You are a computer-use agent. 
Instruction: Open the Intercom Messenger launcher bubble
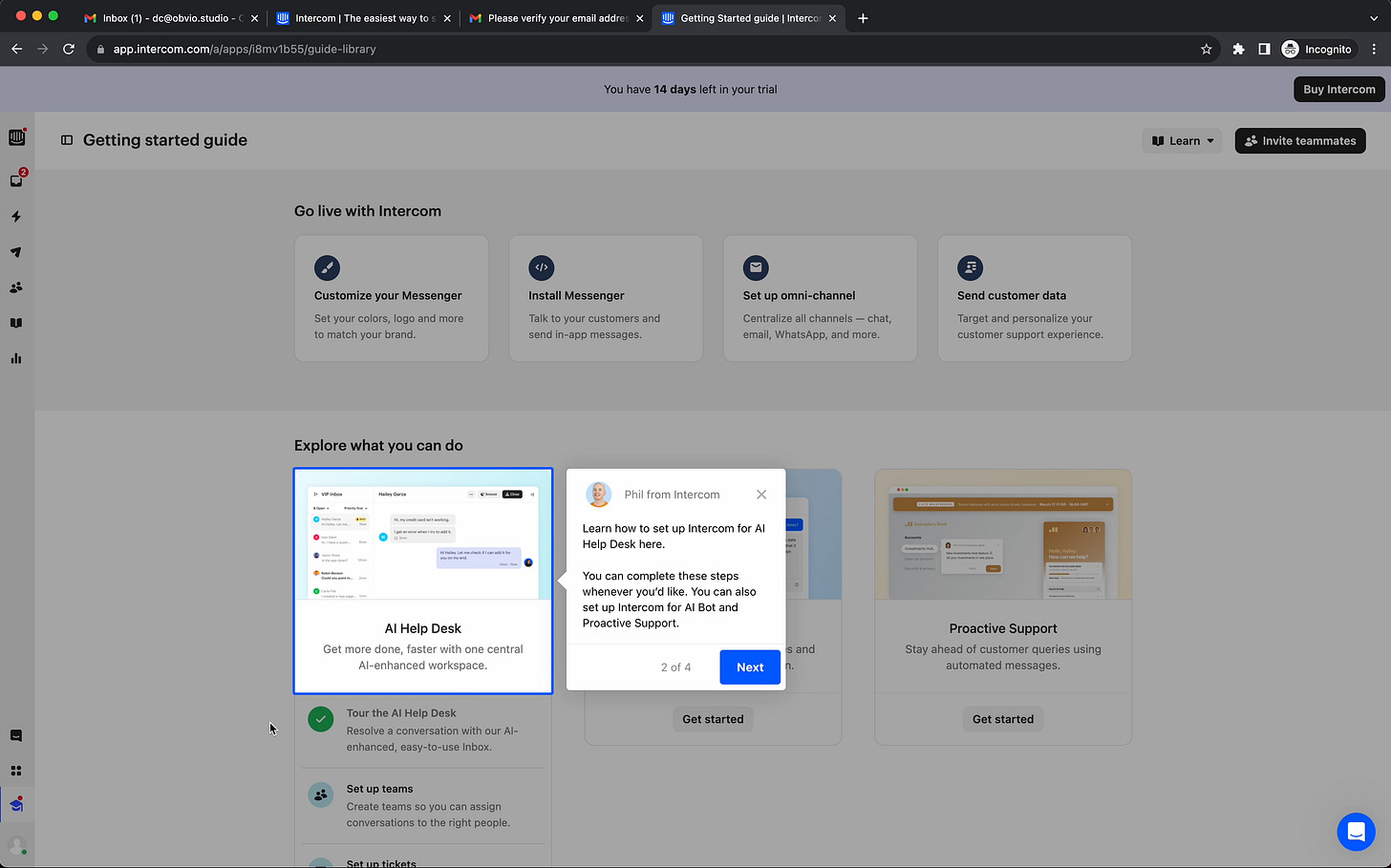pos(1356,832)
